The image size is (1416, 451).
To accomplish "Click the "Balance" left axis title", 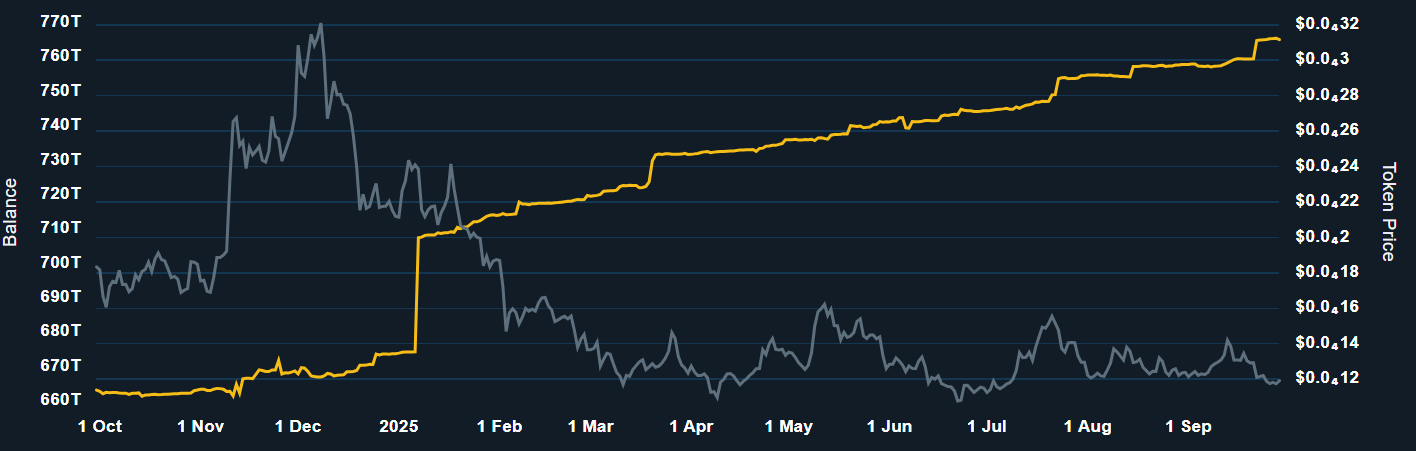I will pyautogui.click(x=11, y=212).
